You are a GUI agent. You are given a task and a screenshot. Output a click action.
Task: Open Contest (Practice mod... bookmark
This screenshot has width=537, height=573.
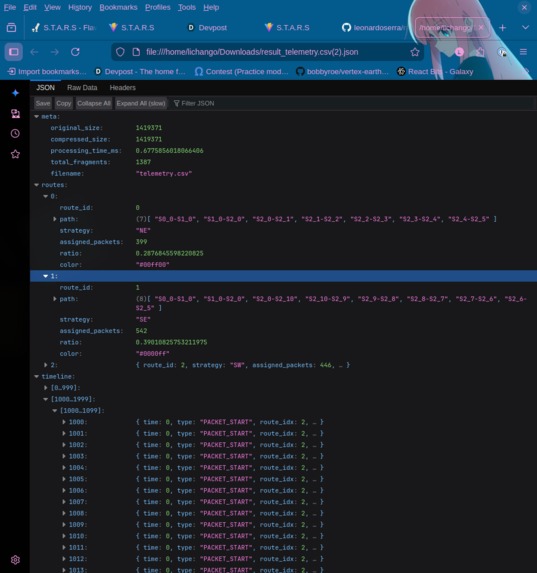point(241,72)
